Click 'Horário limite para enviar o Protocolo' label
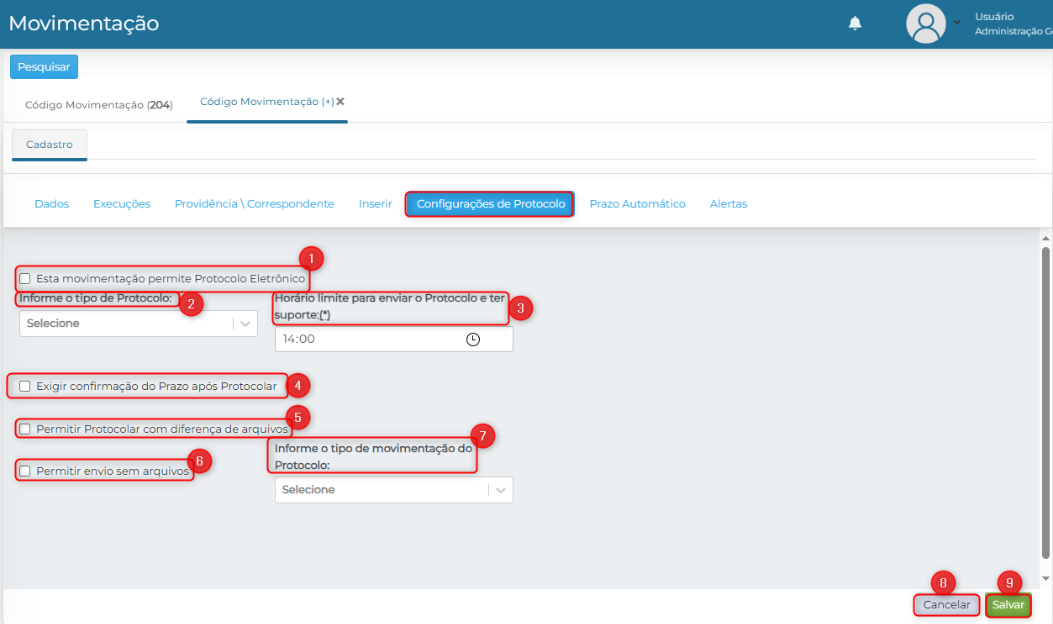The height and width of the screenshot is (624, 1053). click(390, 306)
